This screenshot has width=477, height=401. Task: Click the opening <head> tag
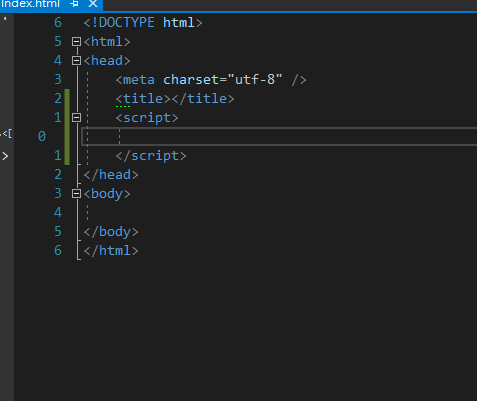[107, 61]
